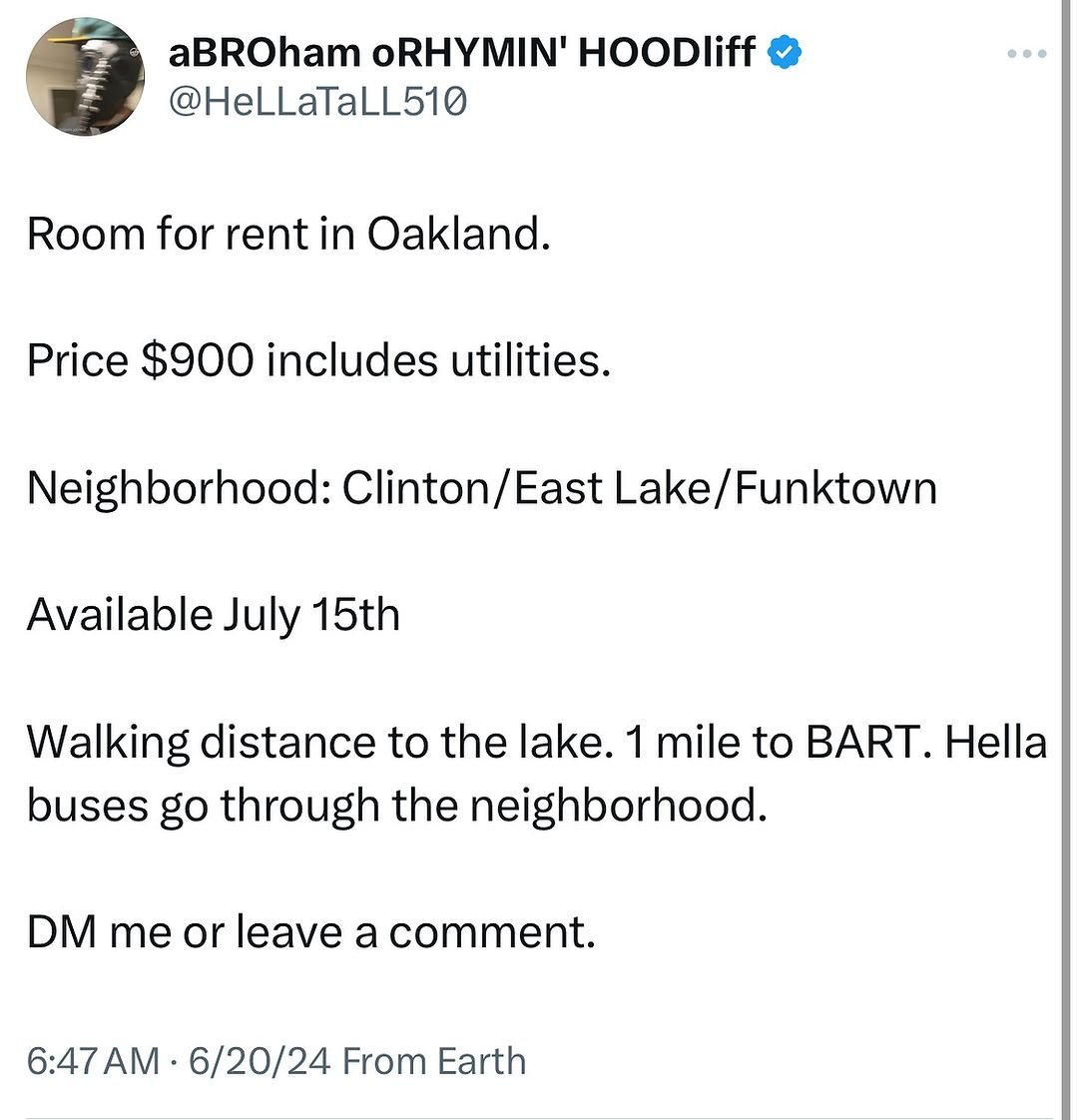Viewport: 1078px width, 1120px height.
Task: Click the 6/20/24 post date
Action: [x=258, y=1060]
